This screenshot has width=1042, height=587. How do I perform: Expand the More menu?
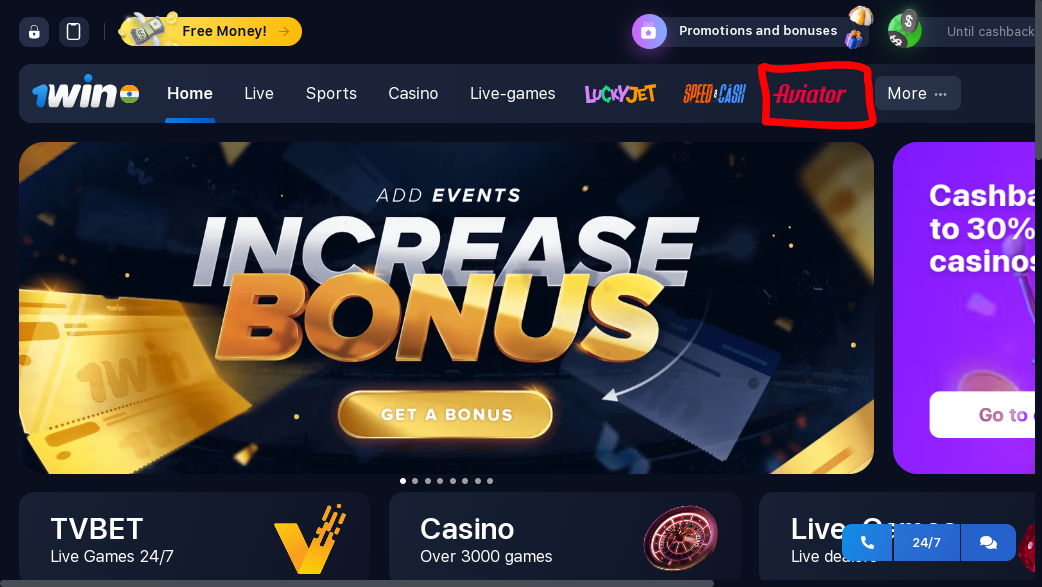[x=917, y=93]
